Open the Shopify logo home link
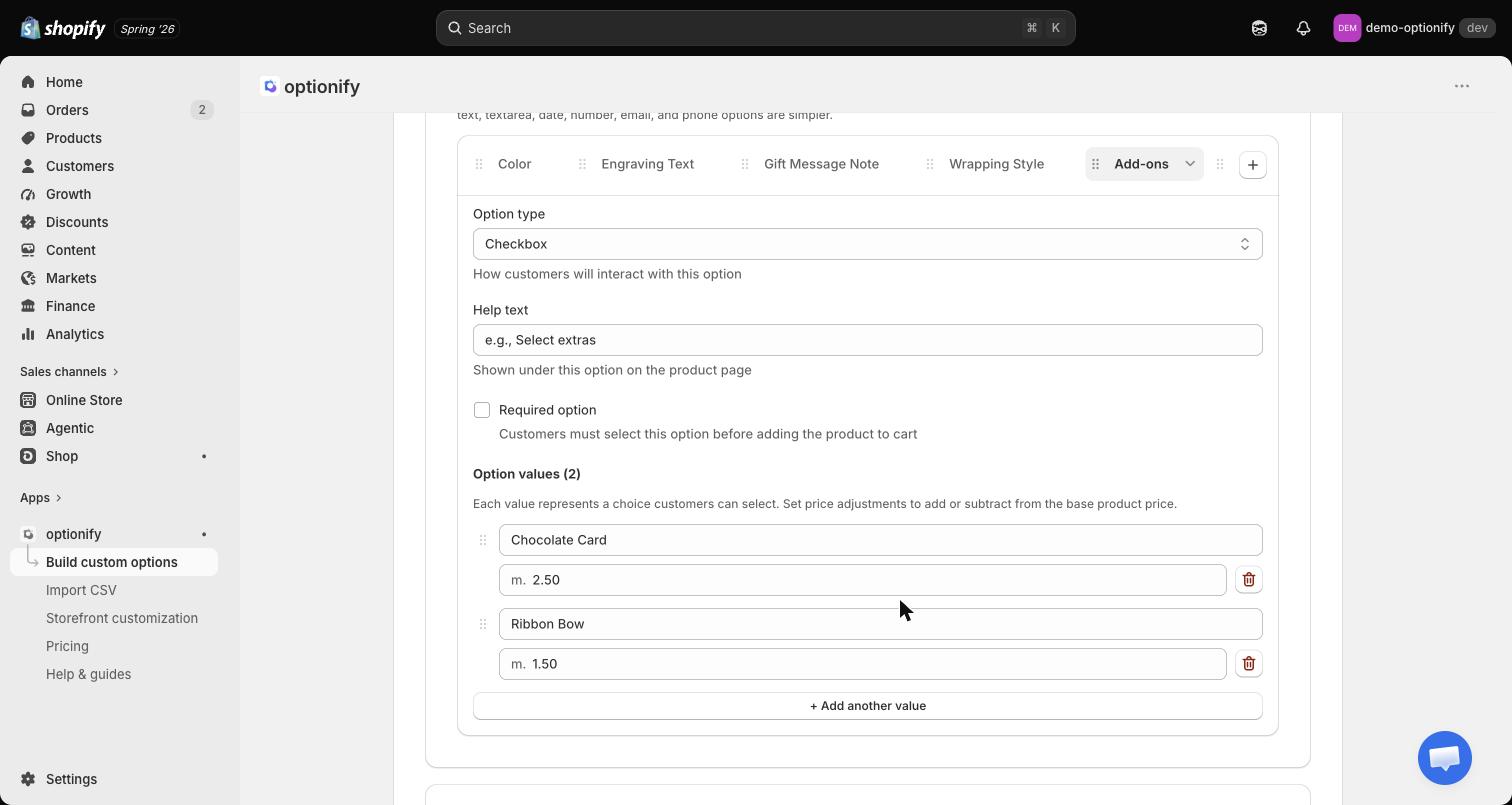 click(63, 28)
